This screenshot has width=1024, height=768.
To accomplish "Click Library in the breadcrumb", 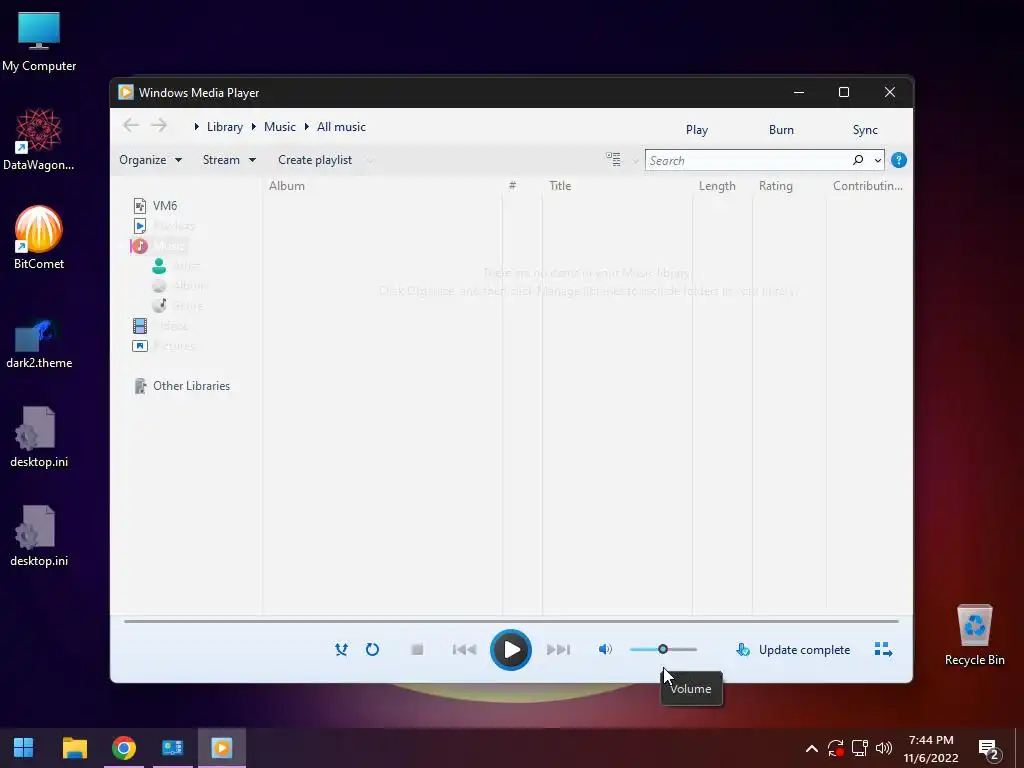I will [x=225, y=127].
